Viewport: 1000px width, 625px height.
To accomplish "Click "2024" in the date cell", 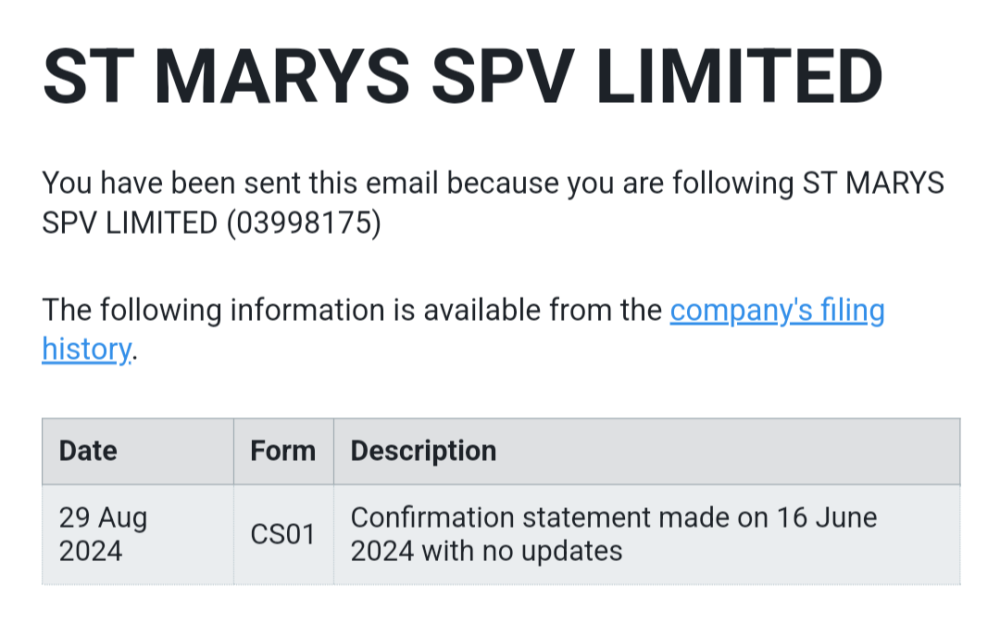I will click(x=90, y=551).
